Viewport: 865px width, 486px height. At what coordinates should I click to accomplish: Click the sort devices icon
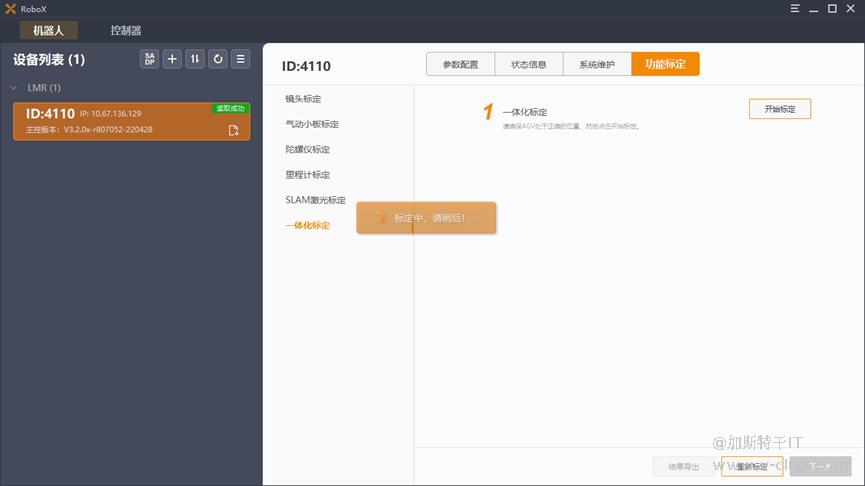[195, 59]
